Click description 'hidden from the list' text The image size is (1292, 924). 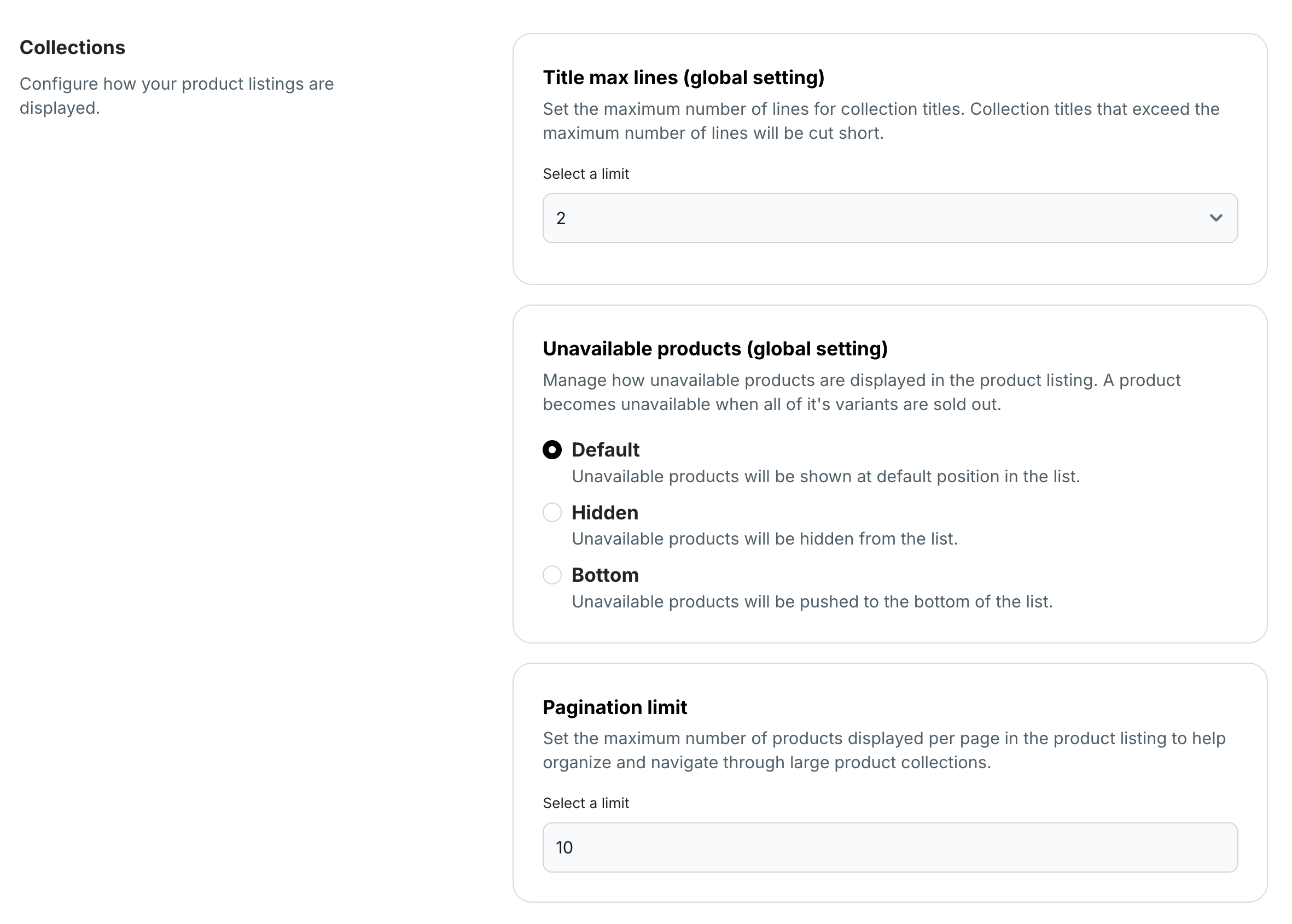[764, 538]
